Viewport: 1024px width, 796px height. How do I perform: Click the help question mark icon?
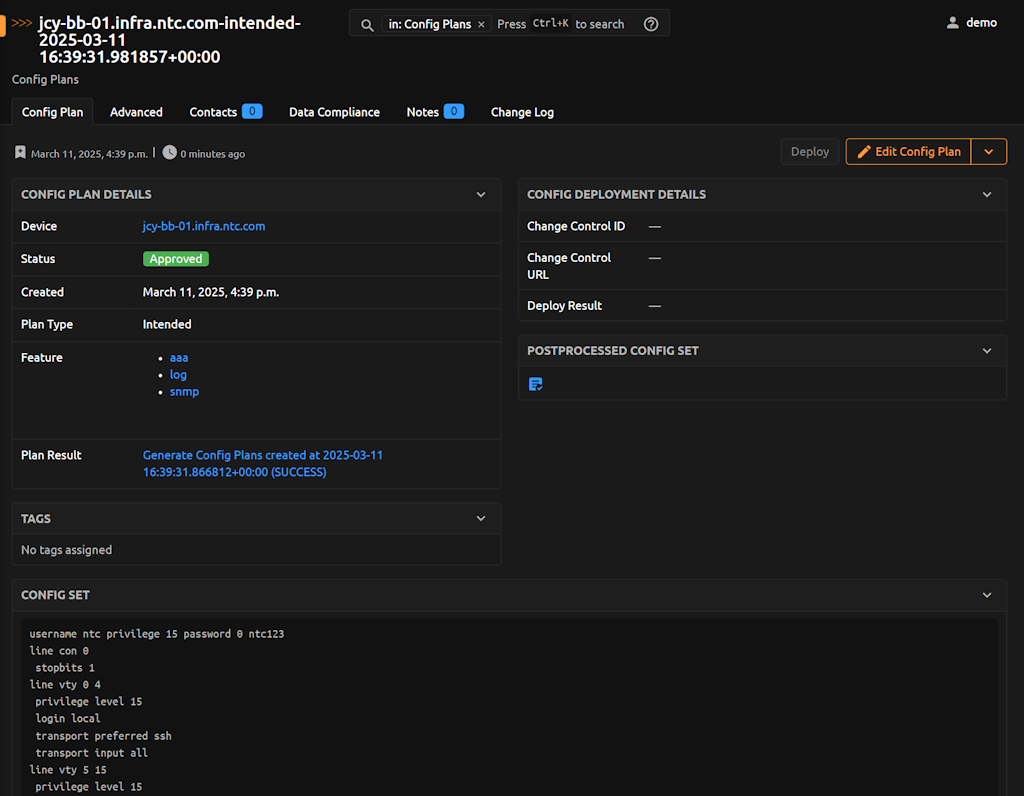pyautogui.click(x=650, y=23)
